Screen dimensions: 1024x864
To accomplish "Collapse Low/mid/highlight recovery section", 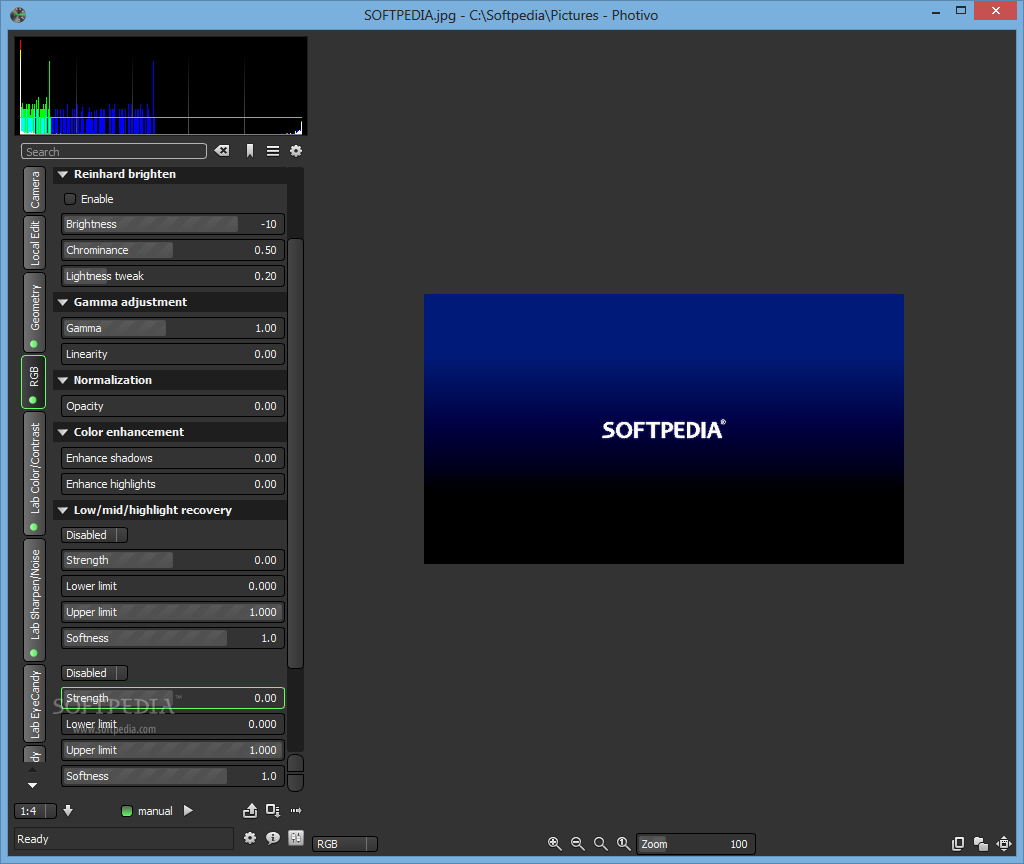I will (63, 510).
